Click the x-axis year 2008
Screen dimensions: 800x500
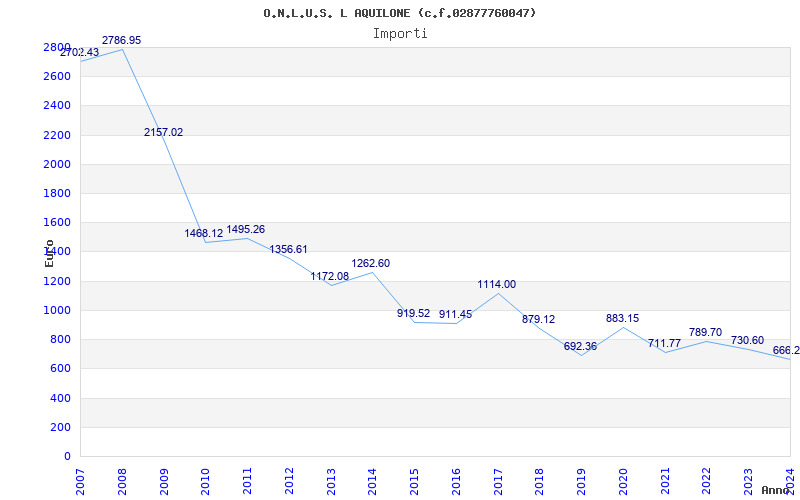pyautogui.click(x=122, y=482)
